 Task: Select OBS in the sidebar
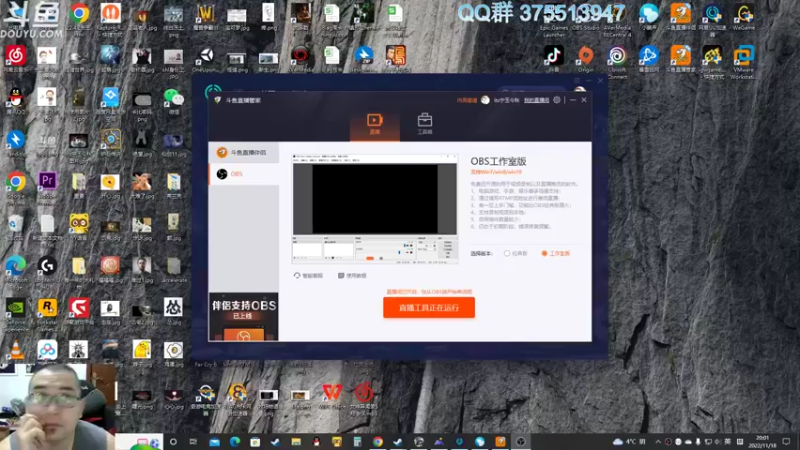[x=244, y=174]
